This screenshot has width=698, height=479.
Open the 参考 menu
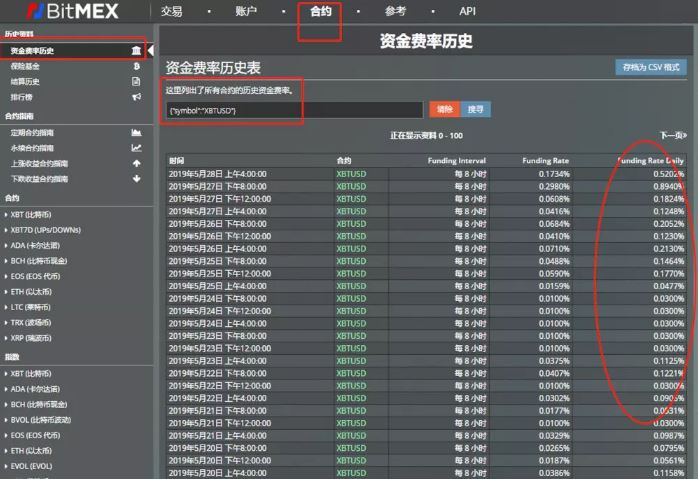[x=395, y=11]
